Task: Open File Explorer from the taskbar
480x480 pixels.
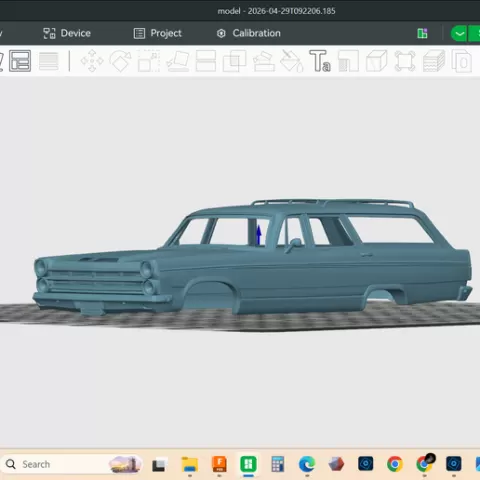Action: click(190, 464)
